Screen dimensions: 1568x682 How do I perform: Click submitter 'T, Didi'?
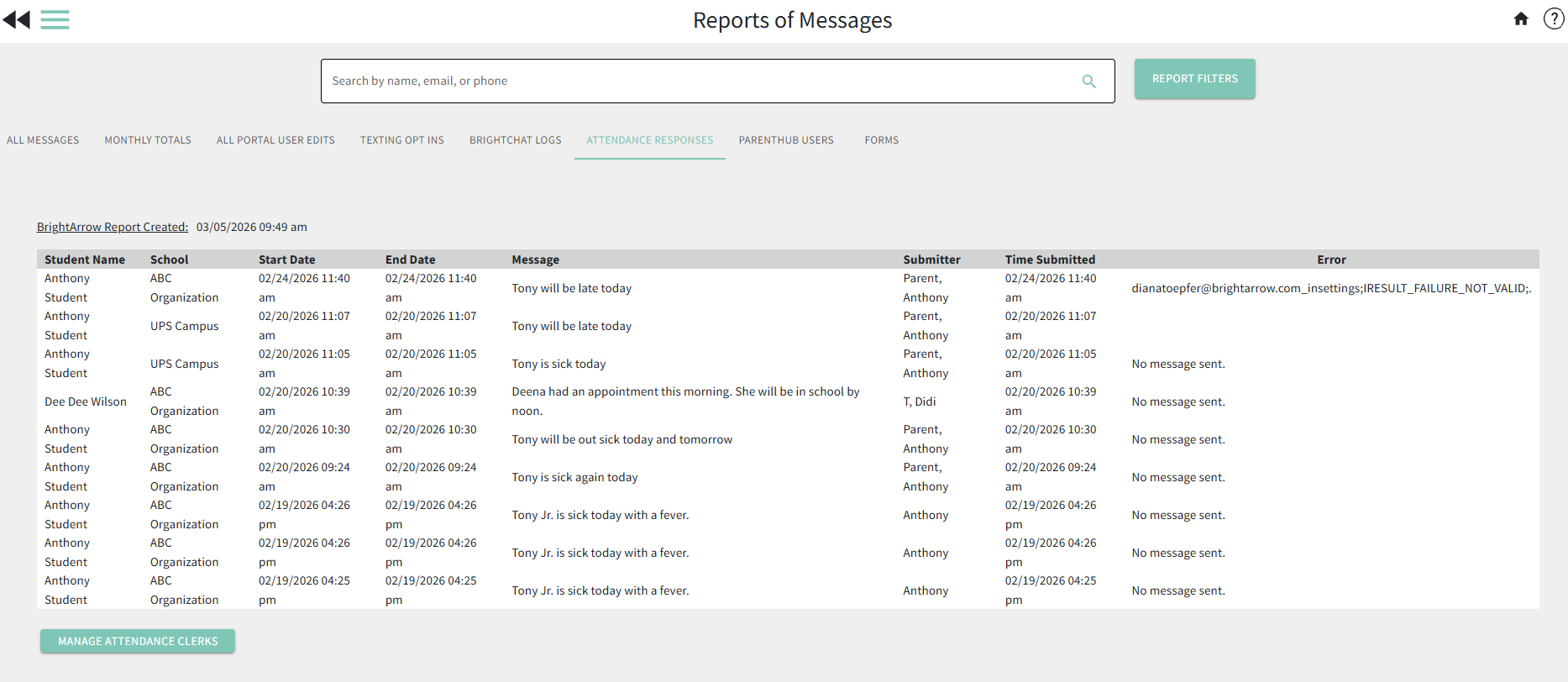click(x=920, y=401)
